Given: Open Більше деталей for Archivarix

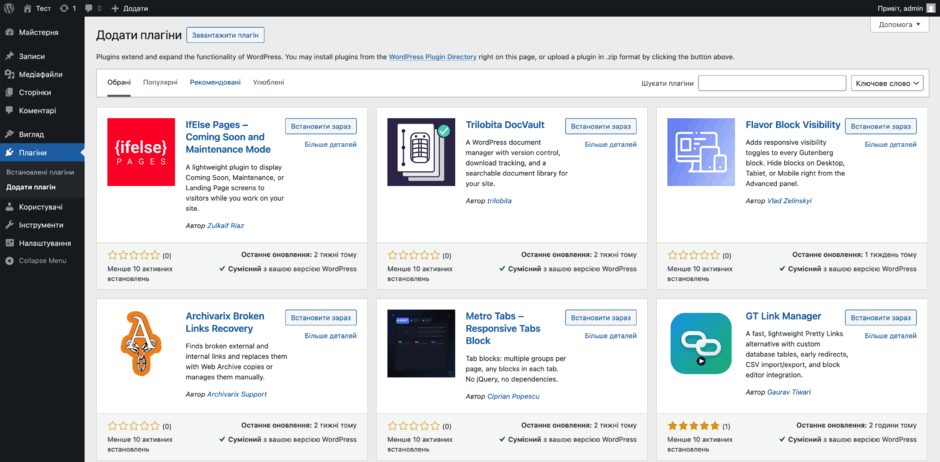Looking at the screenshot, I should pos(330,336).
